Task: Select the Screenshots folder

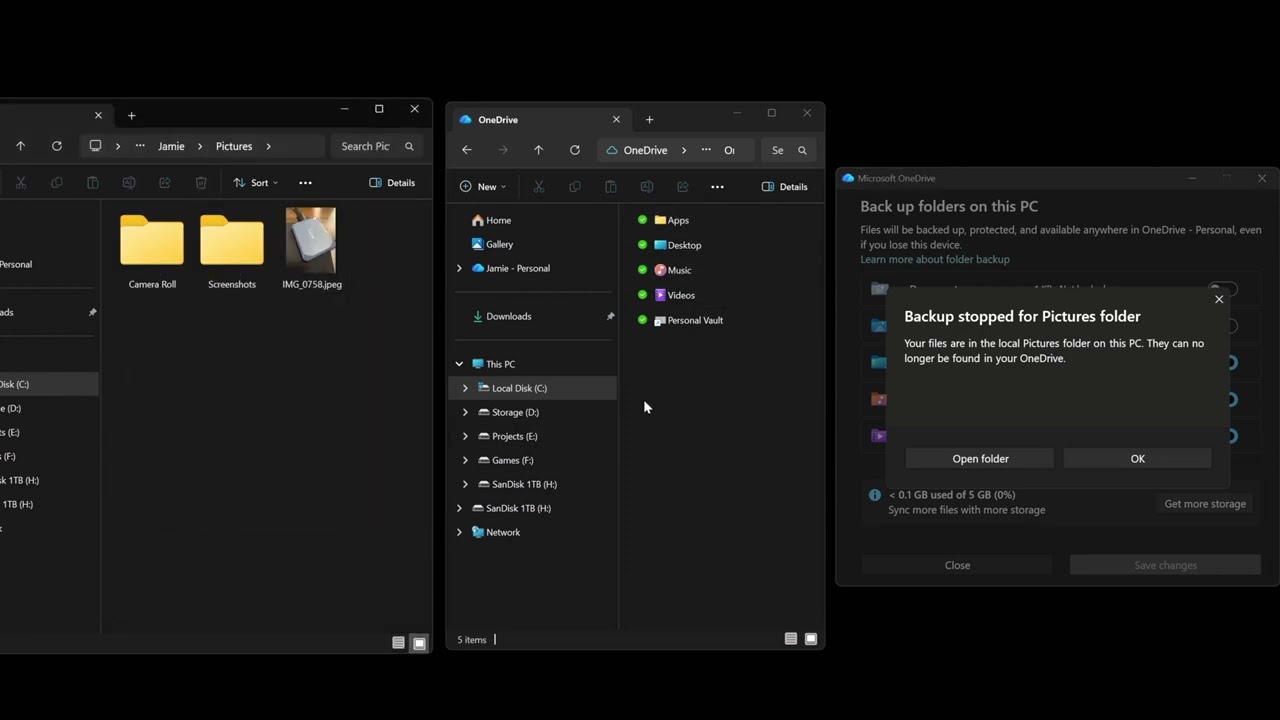Action: (x=232, y=252)
